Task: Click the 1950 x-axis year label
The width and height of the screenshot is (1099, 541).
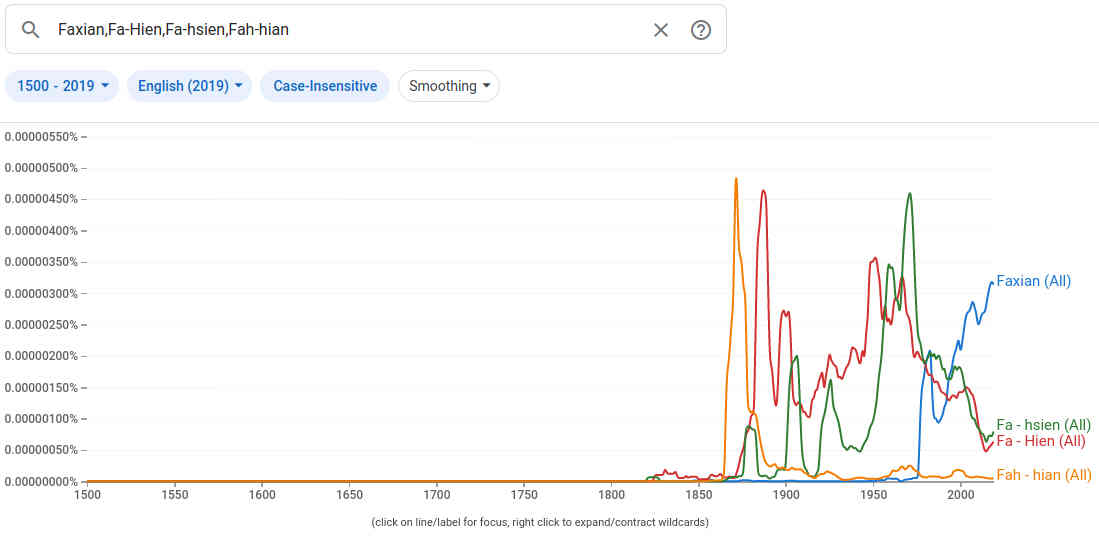Action: tap(873, 494)
